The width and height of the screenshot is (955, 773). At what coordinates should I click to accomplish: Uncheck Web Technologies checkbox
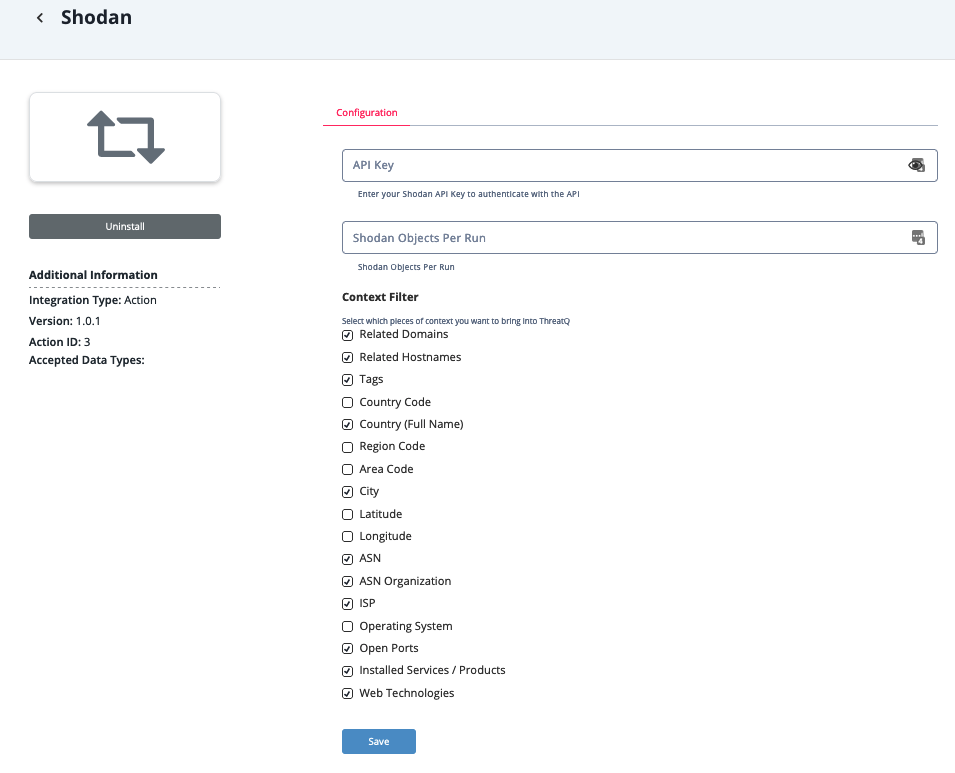(348, 694)
